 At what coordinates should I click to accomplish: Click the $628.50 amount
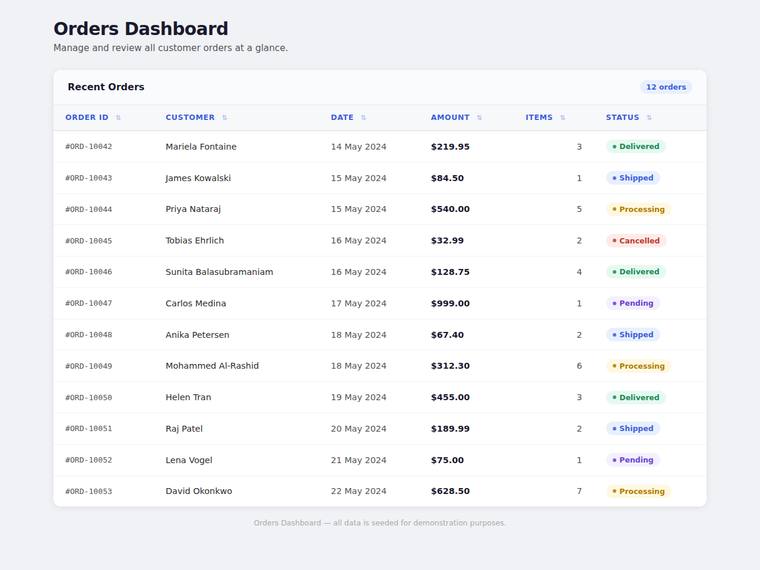(x=450, y=491)
